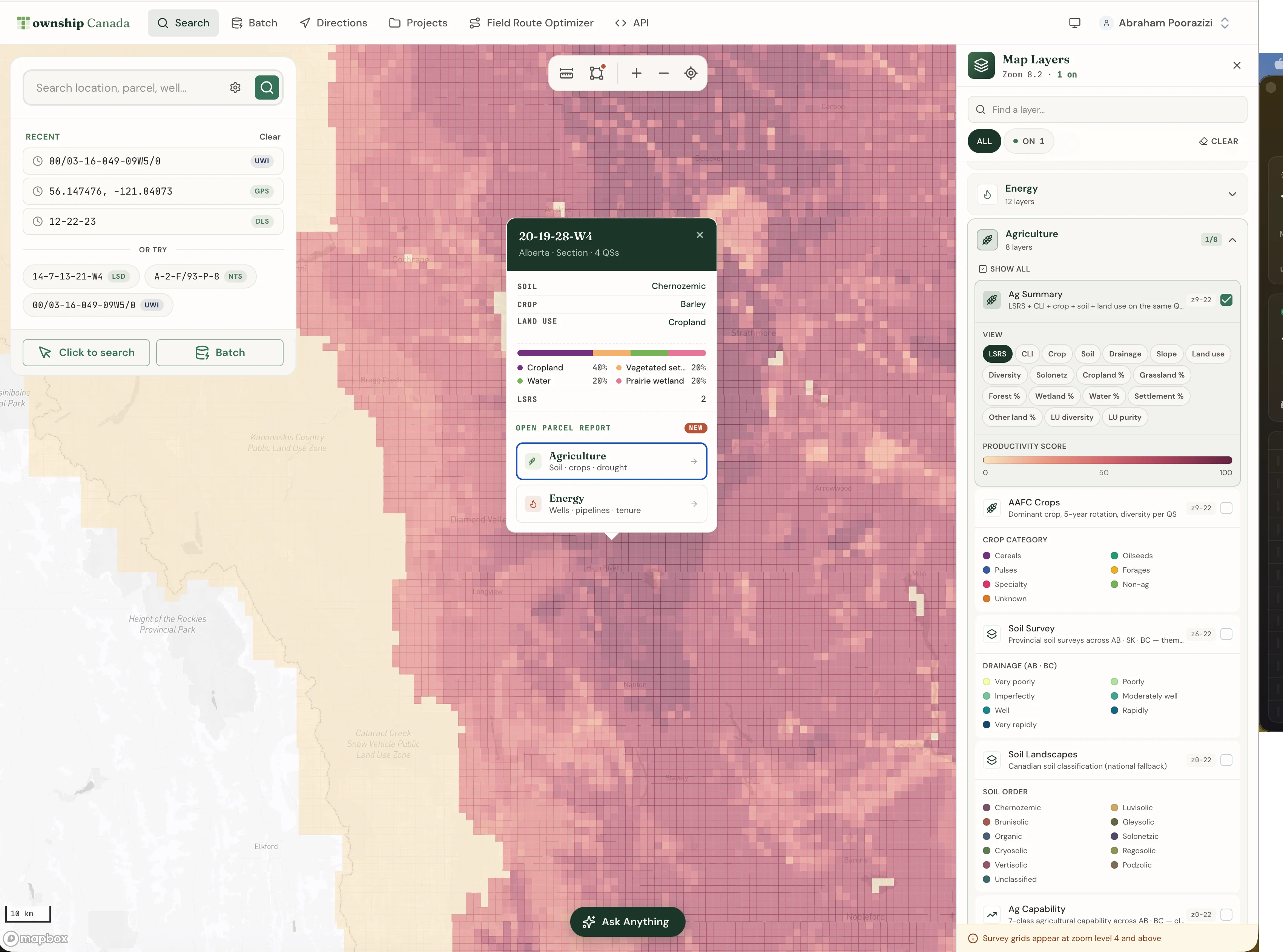Click the Ag Capability trend icon
Viewport: 1283px width, 952px height.
(991, 915)
